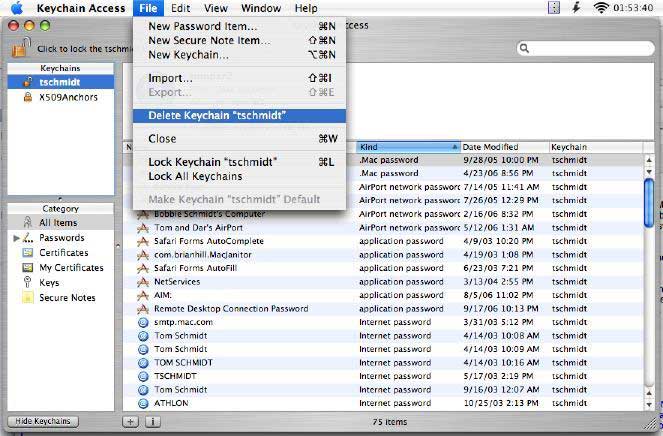Select the smtp.mac.com Internet password row
This screenshot has height=436, width=663.
point(182,322)
